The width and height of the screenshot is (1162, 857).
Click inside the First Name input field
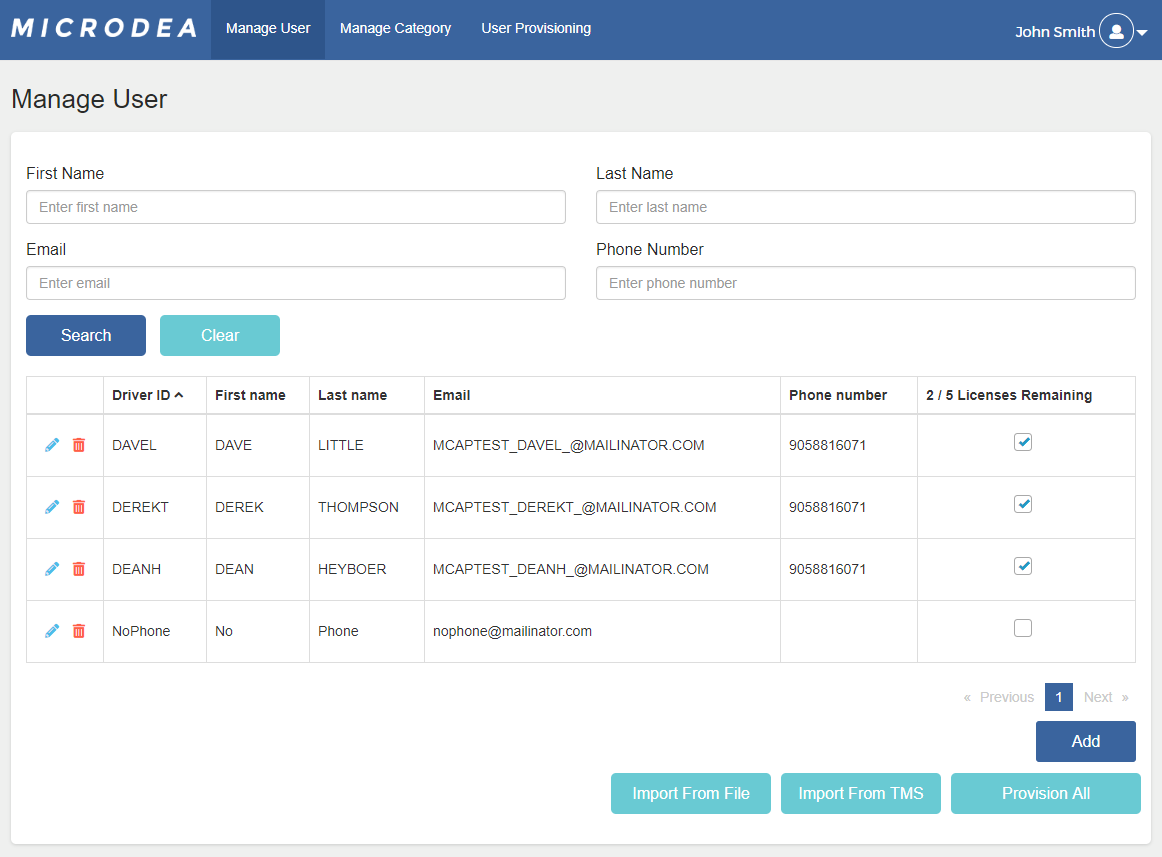pos(295,207)
